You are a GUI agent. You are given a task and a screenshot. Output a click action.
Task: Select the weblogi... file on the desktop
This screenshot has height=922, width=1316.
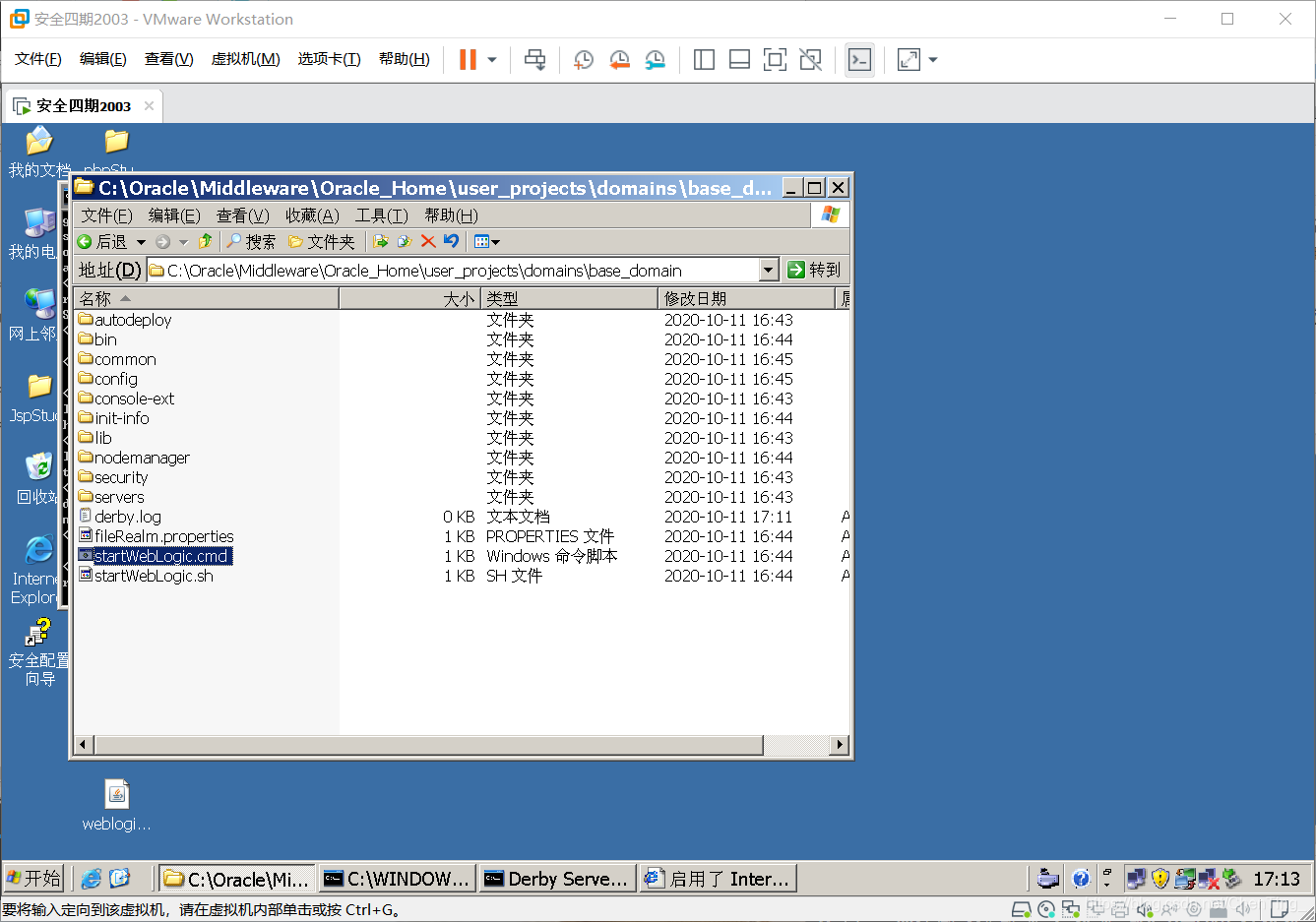tap(116, 805)
